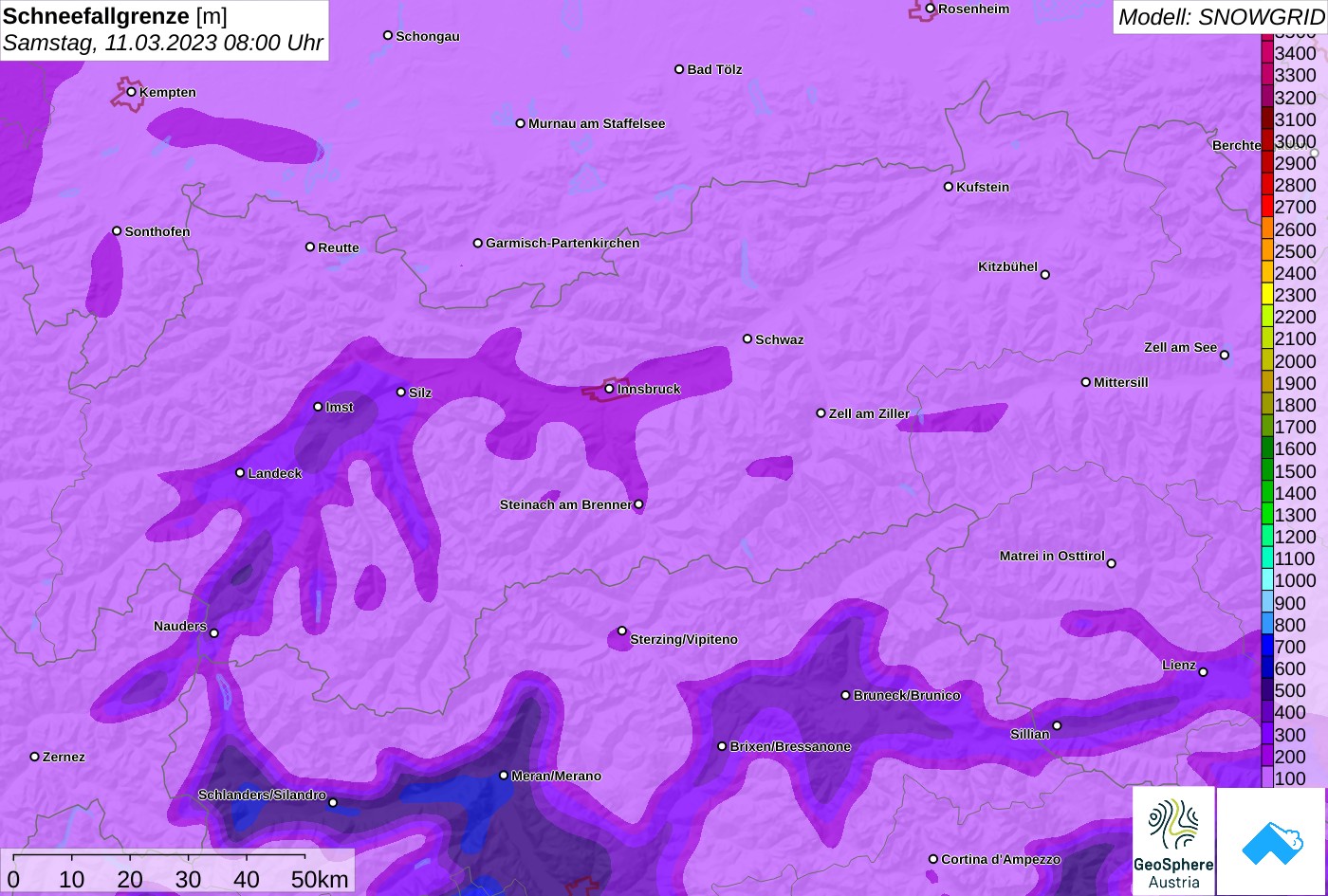Pick the yellow 2300 legend color
1328x896 pixels.
(x=1267, y=295)
